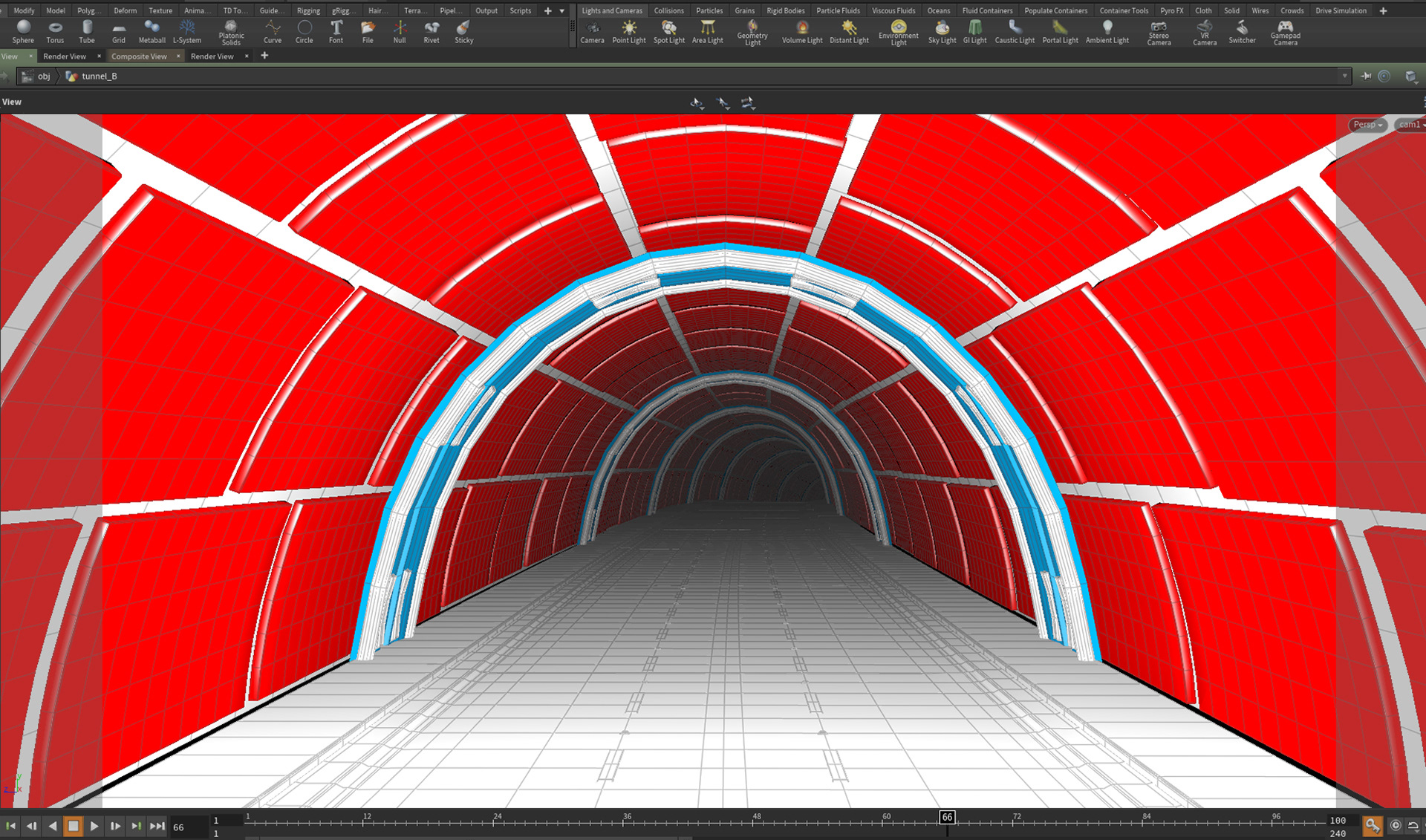
Task: Open the first Render View tab
Action: point(65,56)
